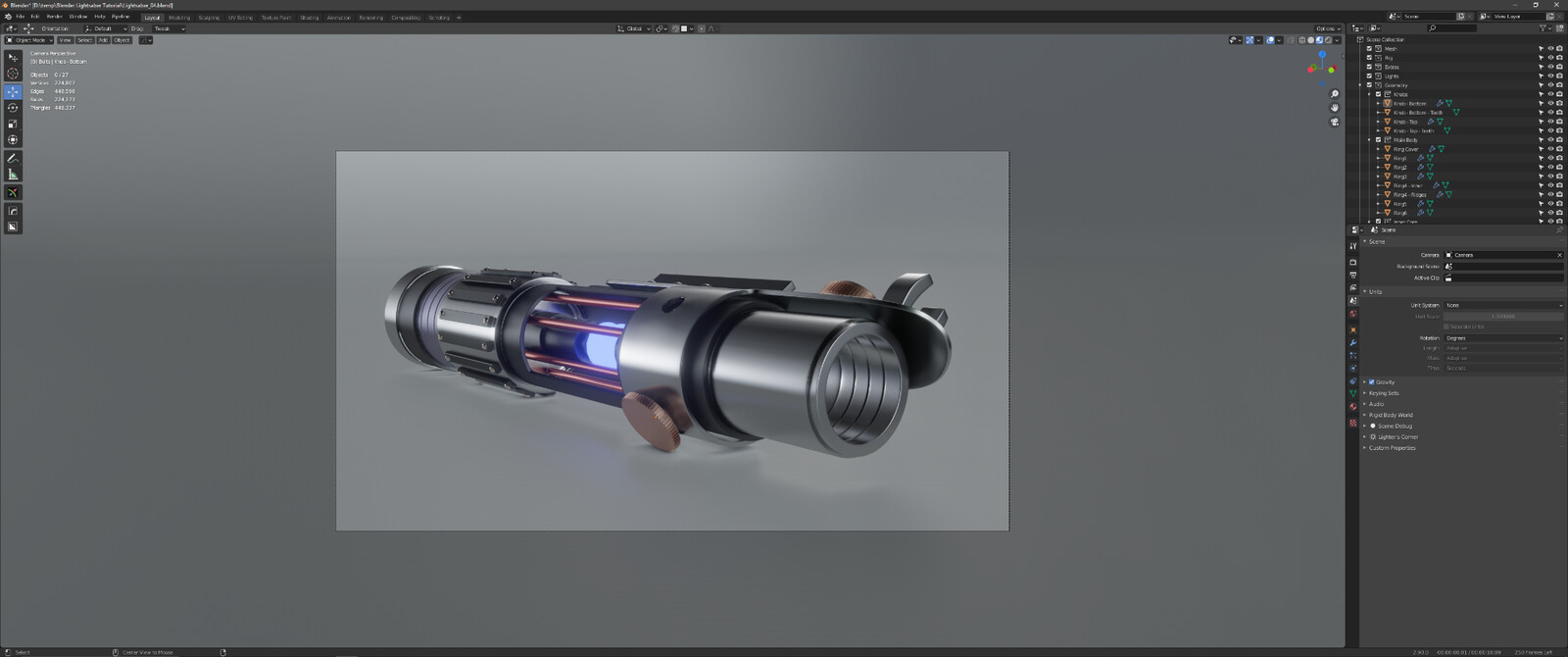Hide Ring Cover with its eye icon
The image size is (1568, 657).
(1550, 149)
